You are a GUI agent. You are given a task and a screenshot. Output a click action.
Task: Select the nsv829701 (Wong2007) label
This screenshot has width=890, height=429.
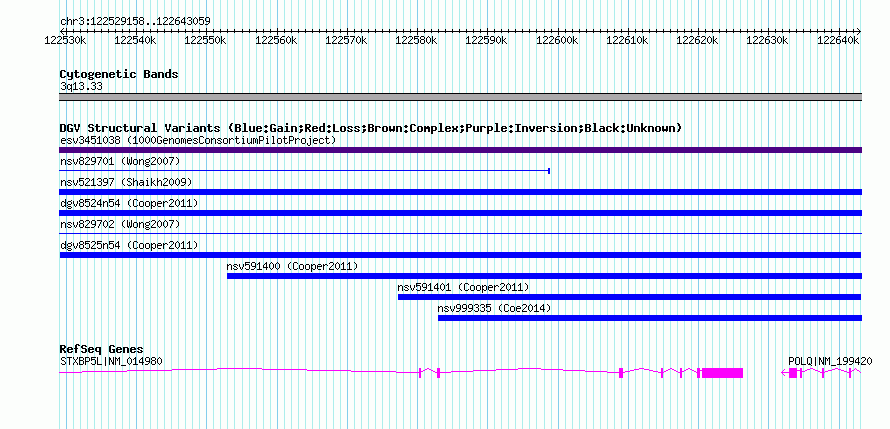coord(120,162)
